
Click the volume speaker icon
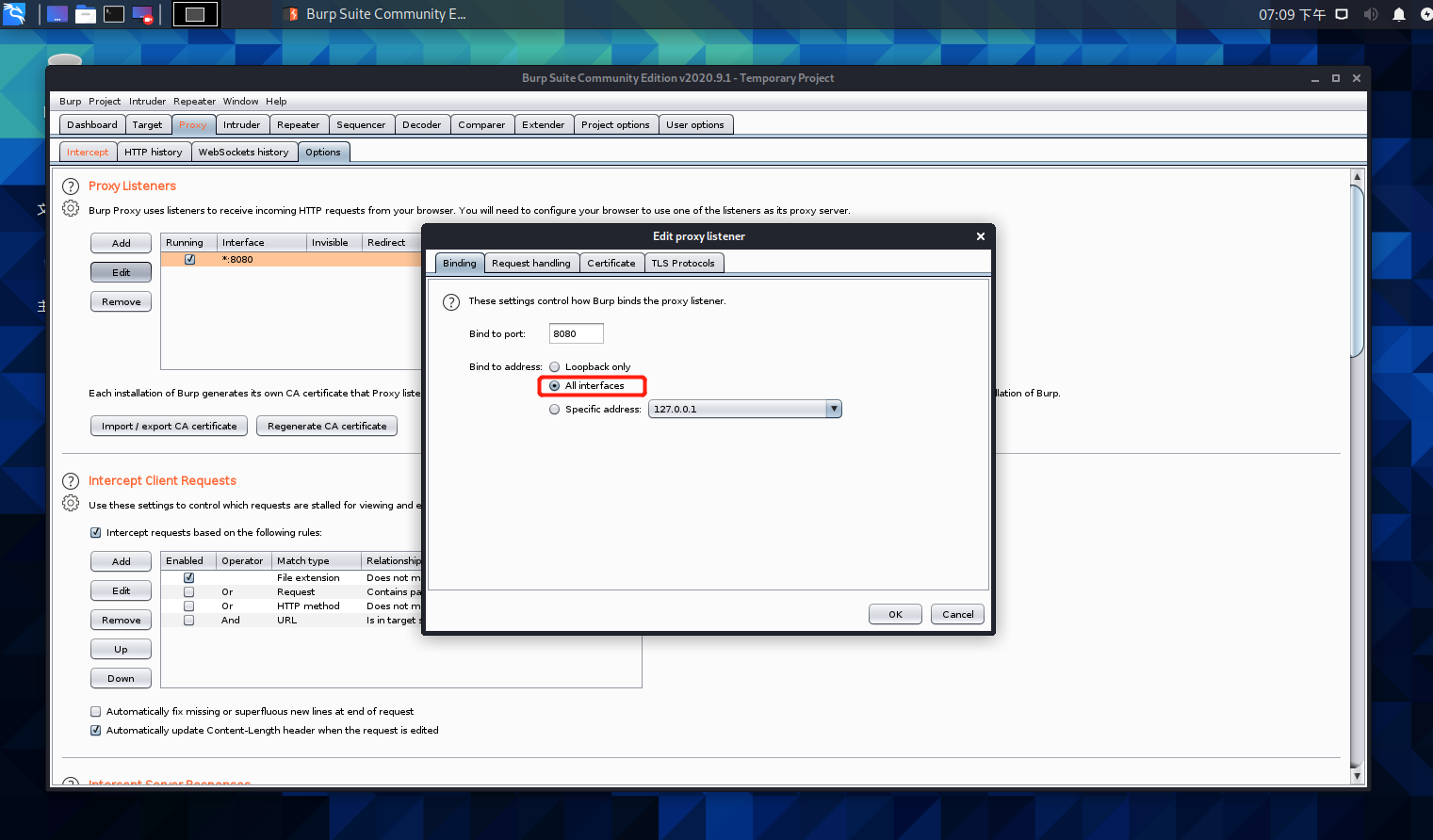tap(1371, 14)
